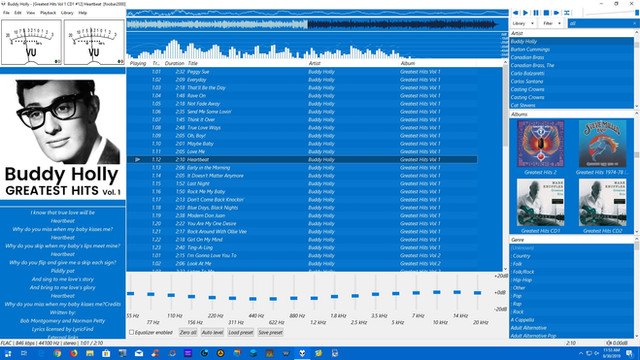The width and height of the screenshot is (640, 360).
Task: Click the Previous track playback button
Action: pyautogui.click(x=516, y=13)
